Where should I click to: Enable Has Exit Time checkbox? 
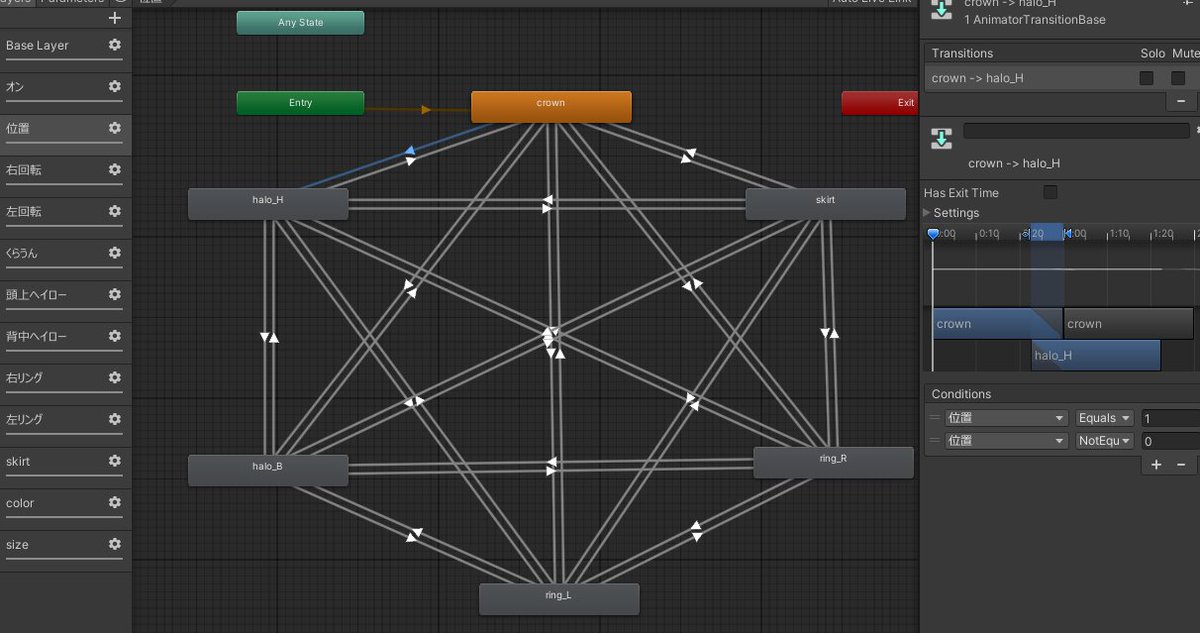(x=1050, y=192)
